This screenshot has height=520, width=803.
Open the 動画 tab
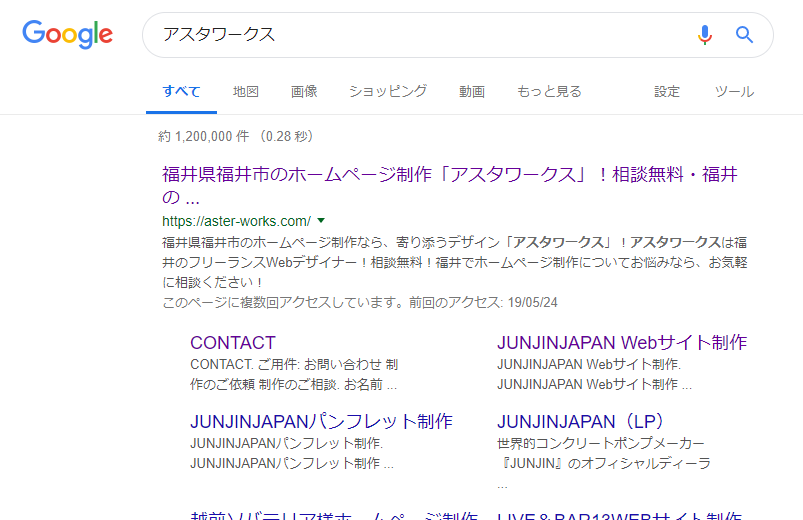pos(472,92)
